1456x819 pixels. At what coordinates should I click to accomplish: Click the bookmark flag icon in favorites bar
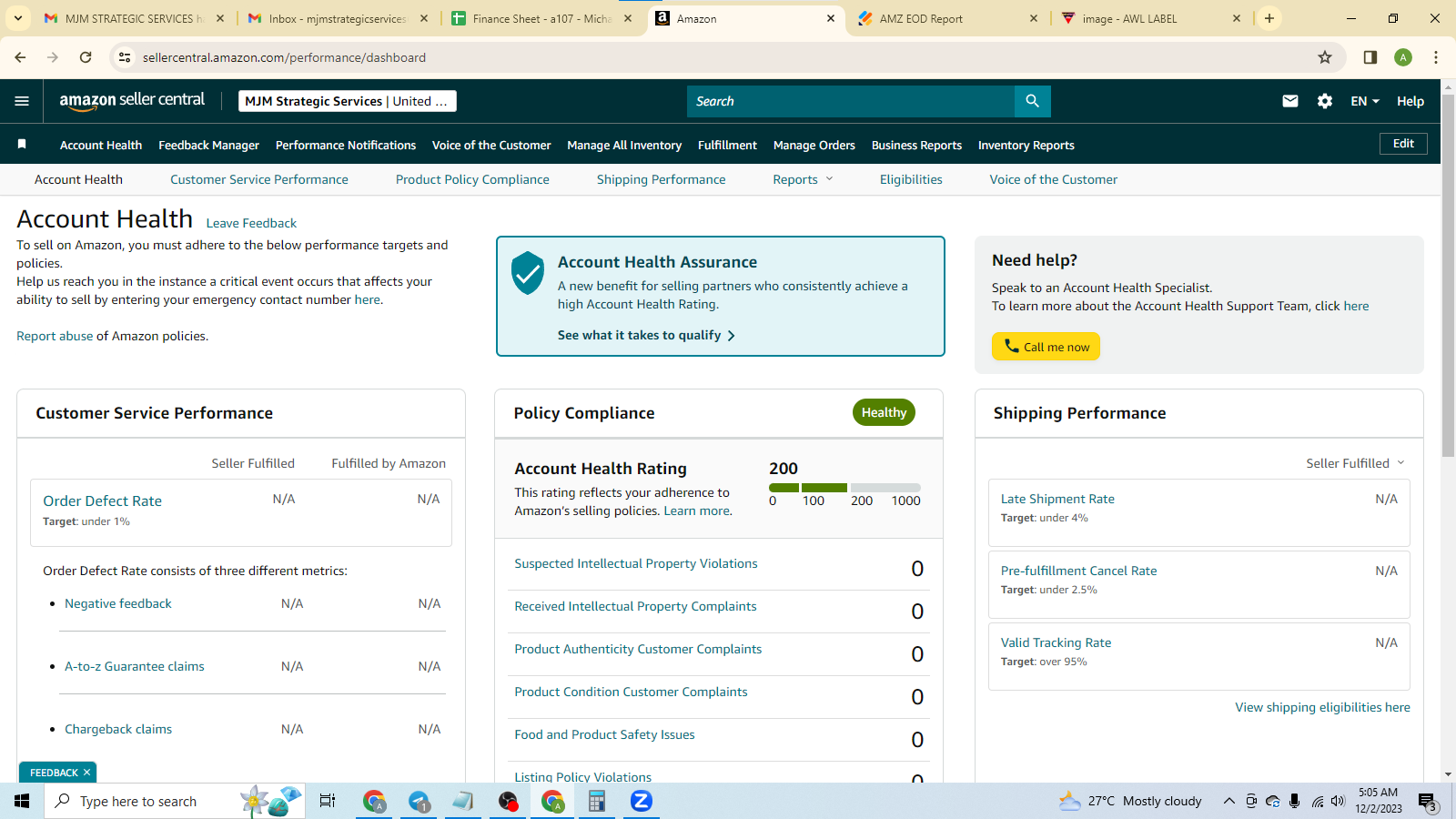22,144
